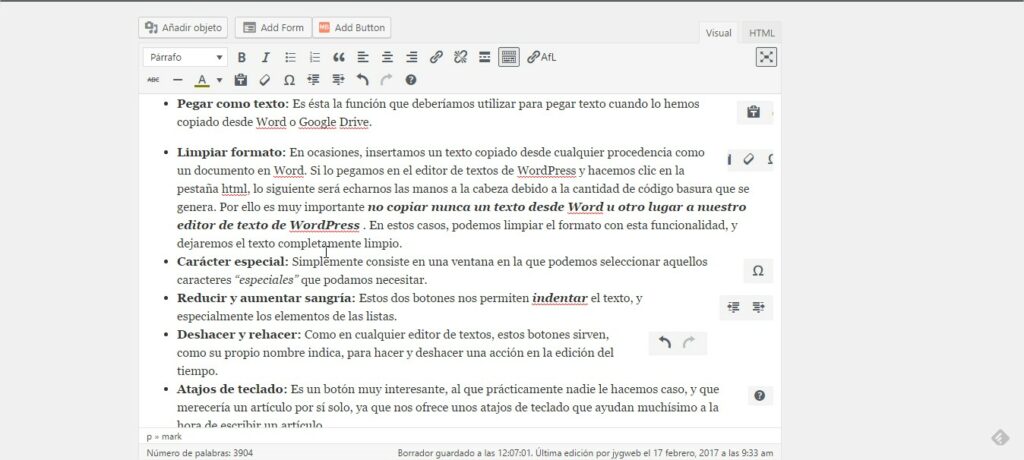Click the 'Atajos de teclado:' heading

pyautogui.click(x=232, y=389)
